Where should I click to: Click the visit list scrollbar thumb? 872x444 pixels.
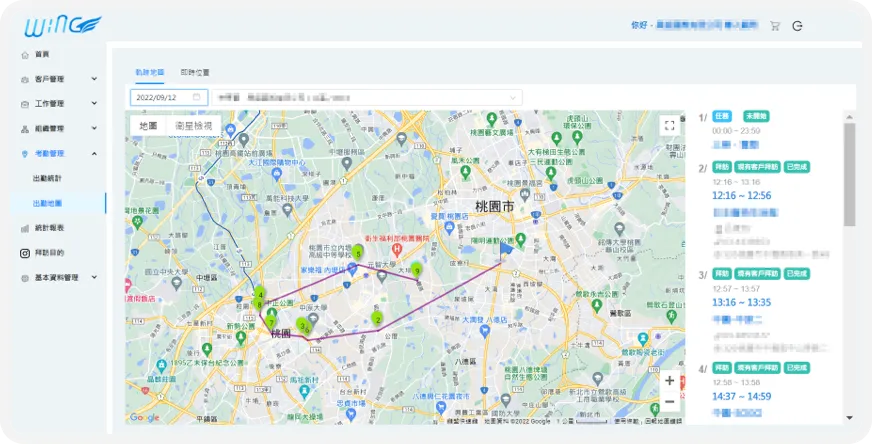[x=849, y=174]
